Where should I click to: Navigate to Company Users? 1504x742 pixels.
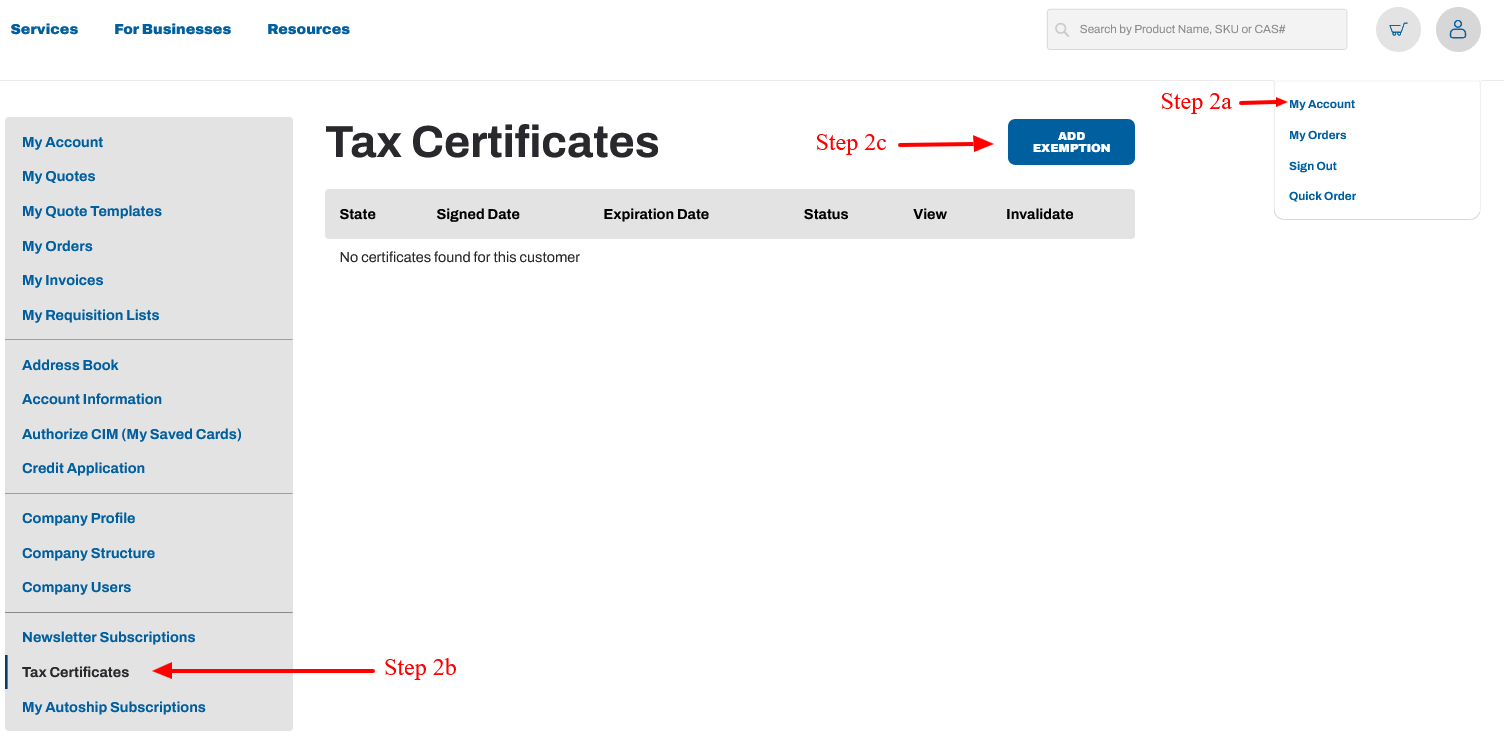pos(76,587)
